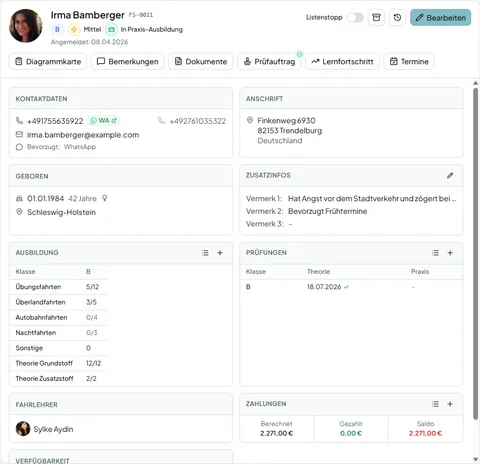Click the class B badge in header
The height and width of the screenshot is (464, 480).
57,29
